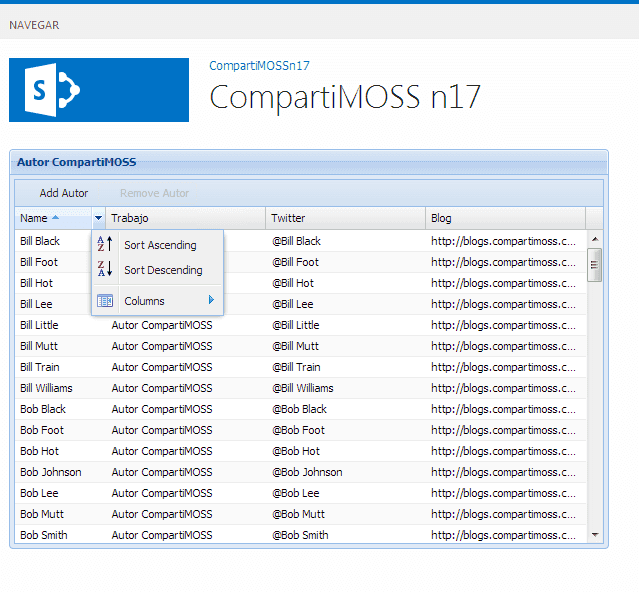Choose Sort Descending from the menu

pos(158,270)
